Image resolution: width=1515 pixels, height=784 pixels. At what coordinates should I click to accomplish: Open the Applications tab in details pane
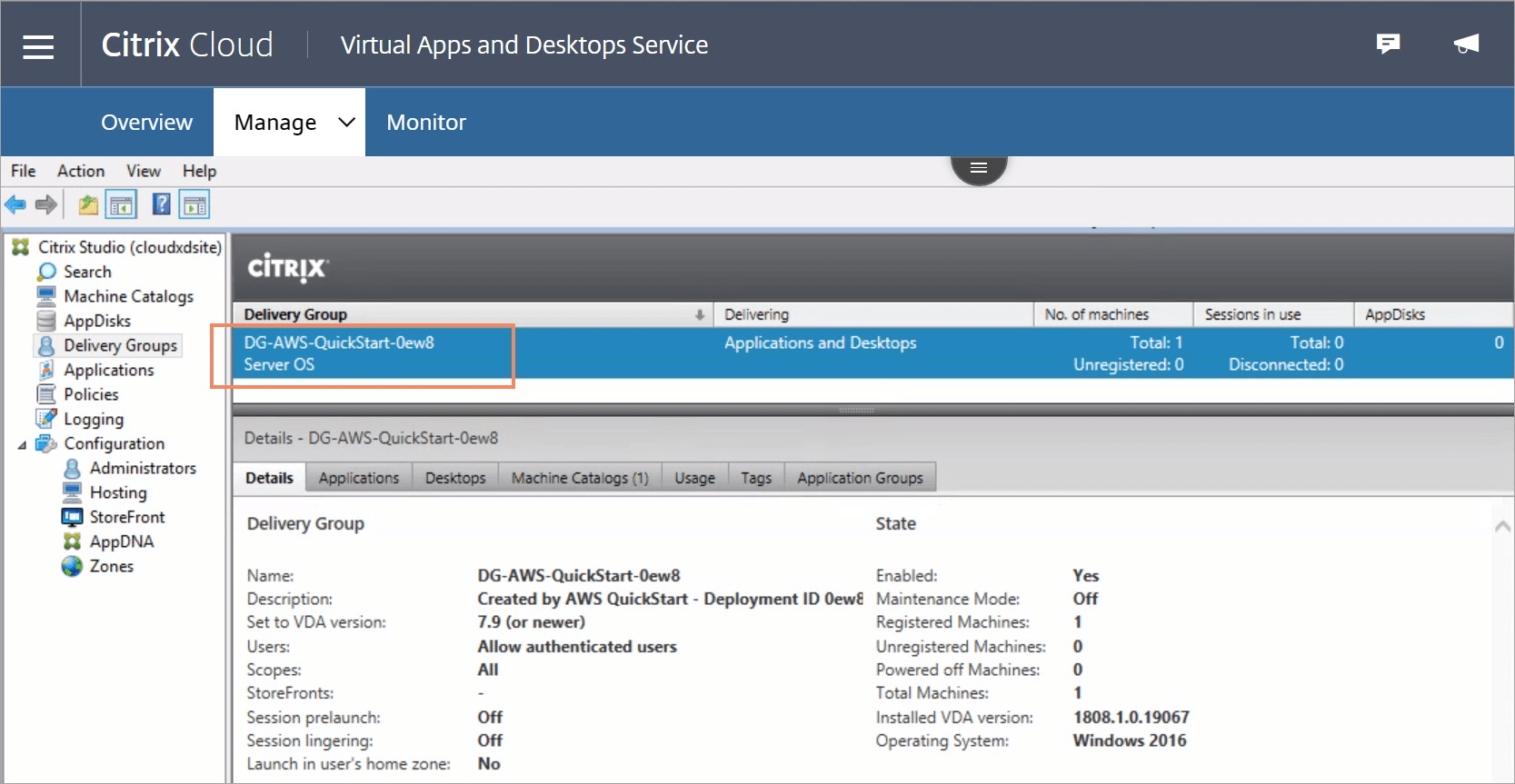[x=359, y=478]
